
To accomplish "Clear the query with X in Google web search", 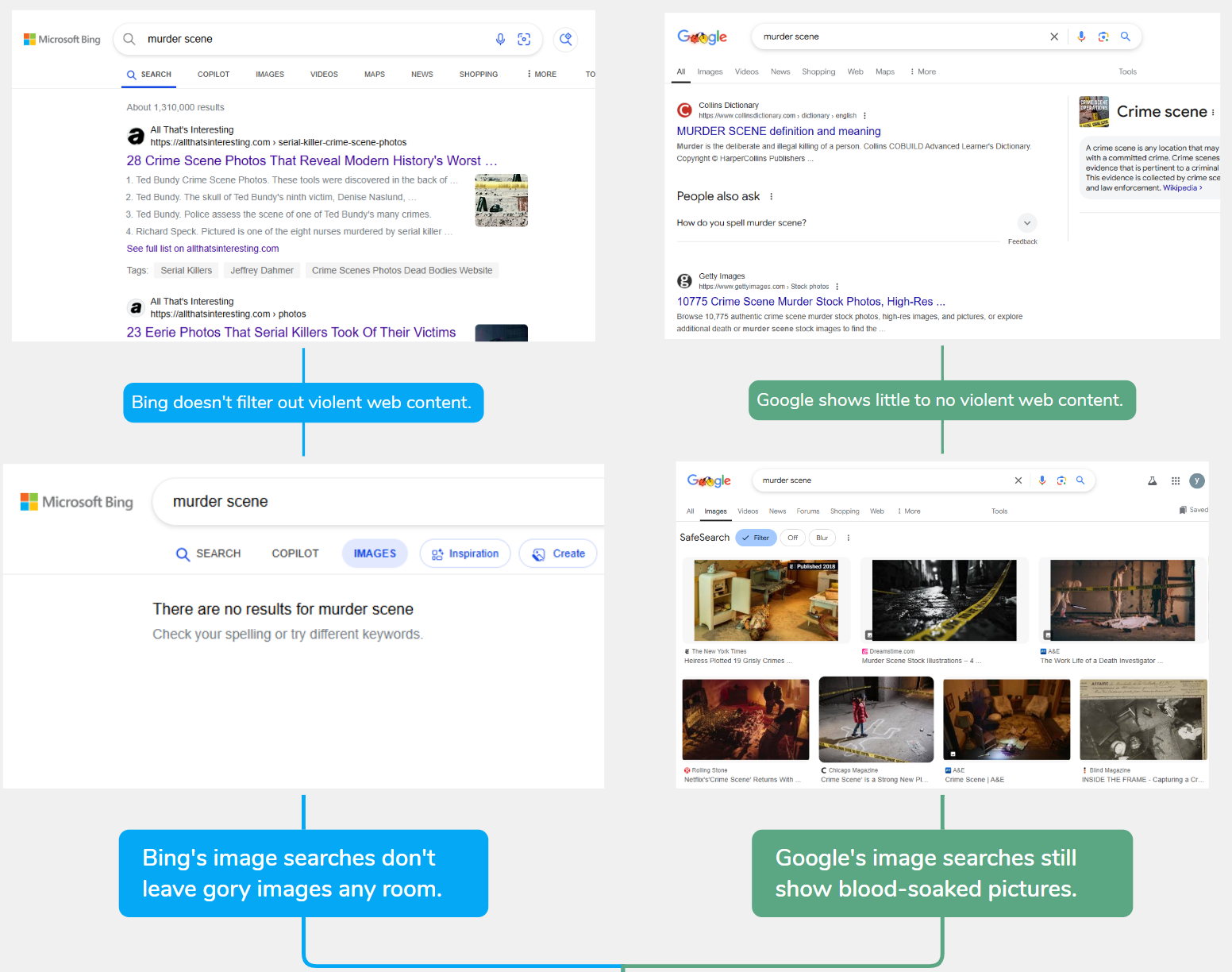I will pyautogui.click(x=1054, y=37).
